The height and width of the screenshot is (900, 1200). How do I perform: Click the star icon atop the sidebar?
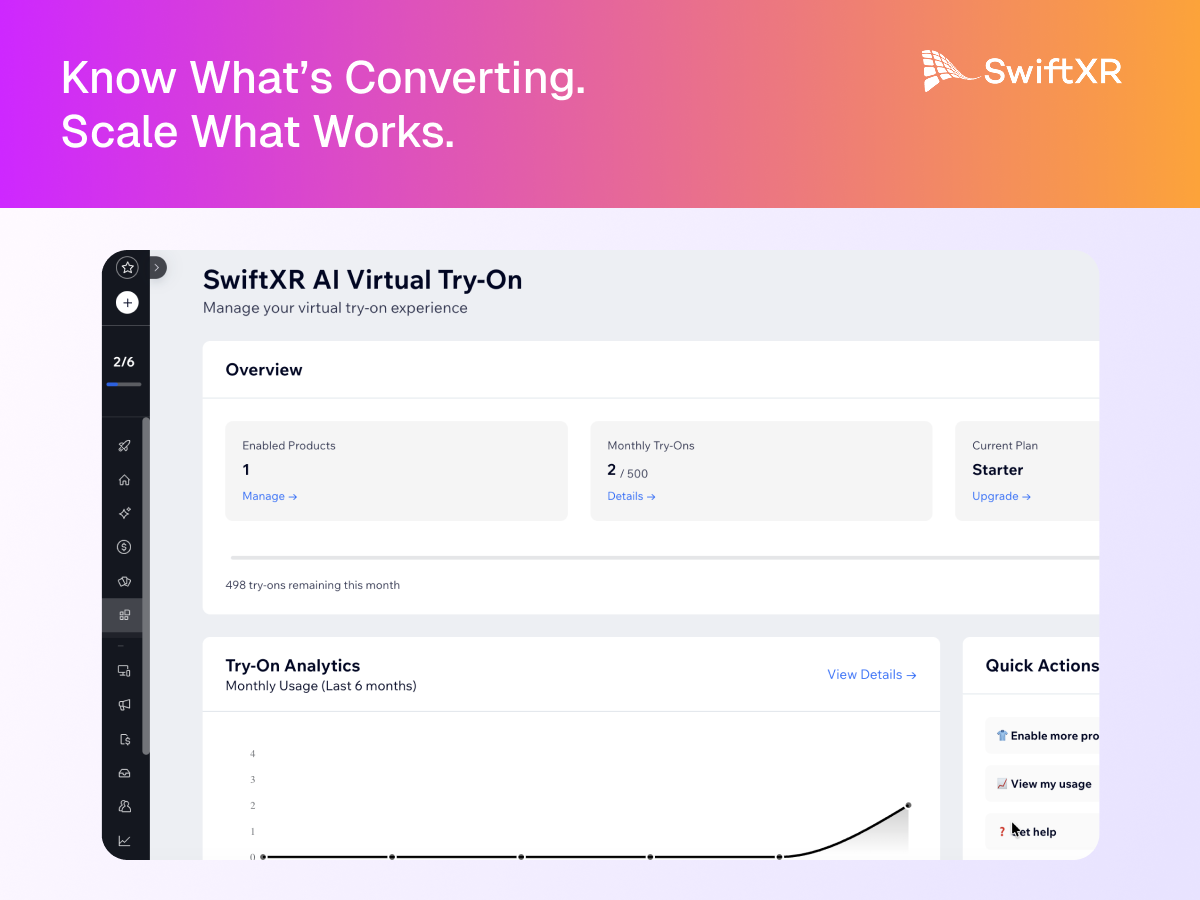point(127,267)
